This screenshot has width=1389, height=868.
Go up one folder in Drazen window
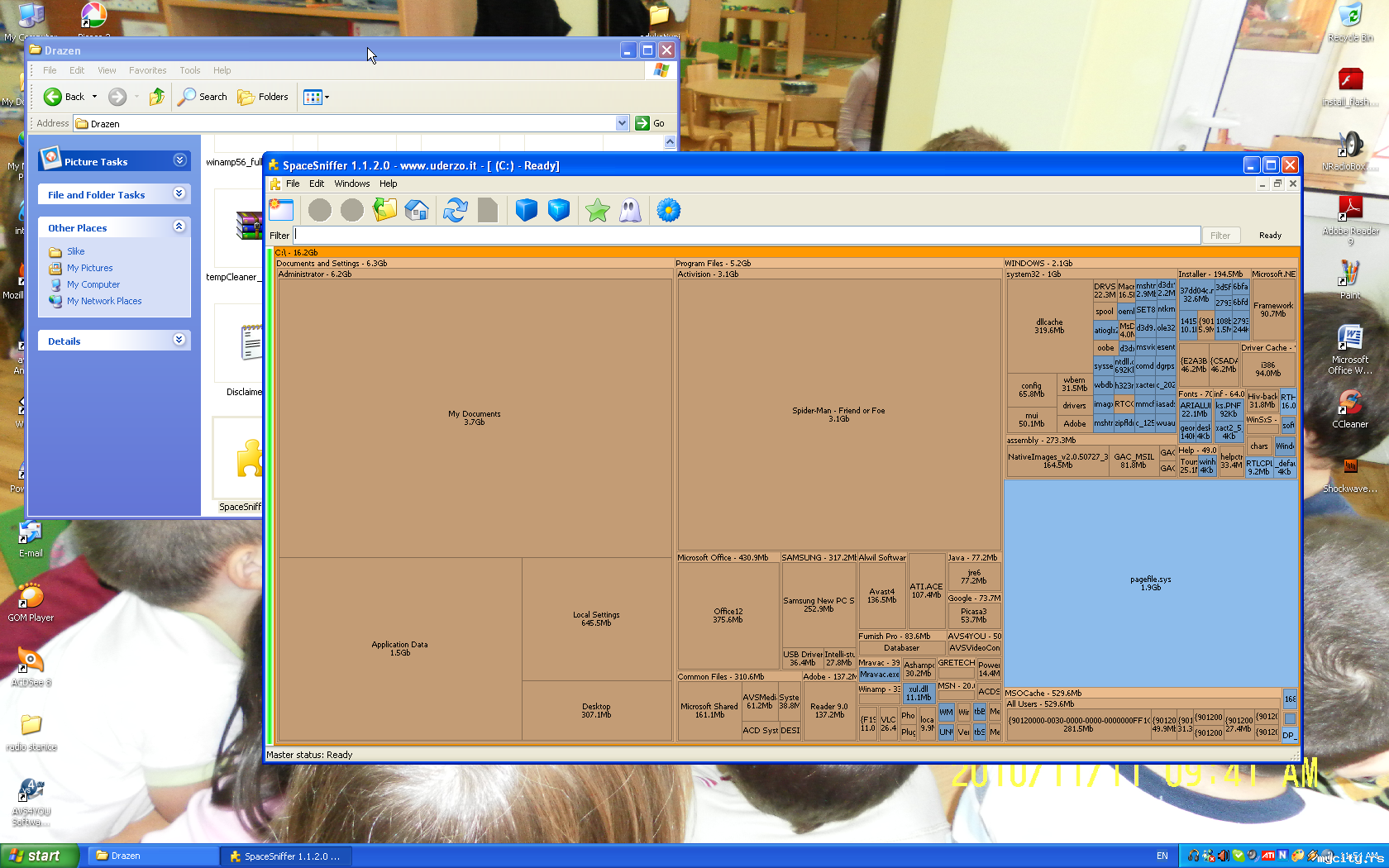point(157,97)
